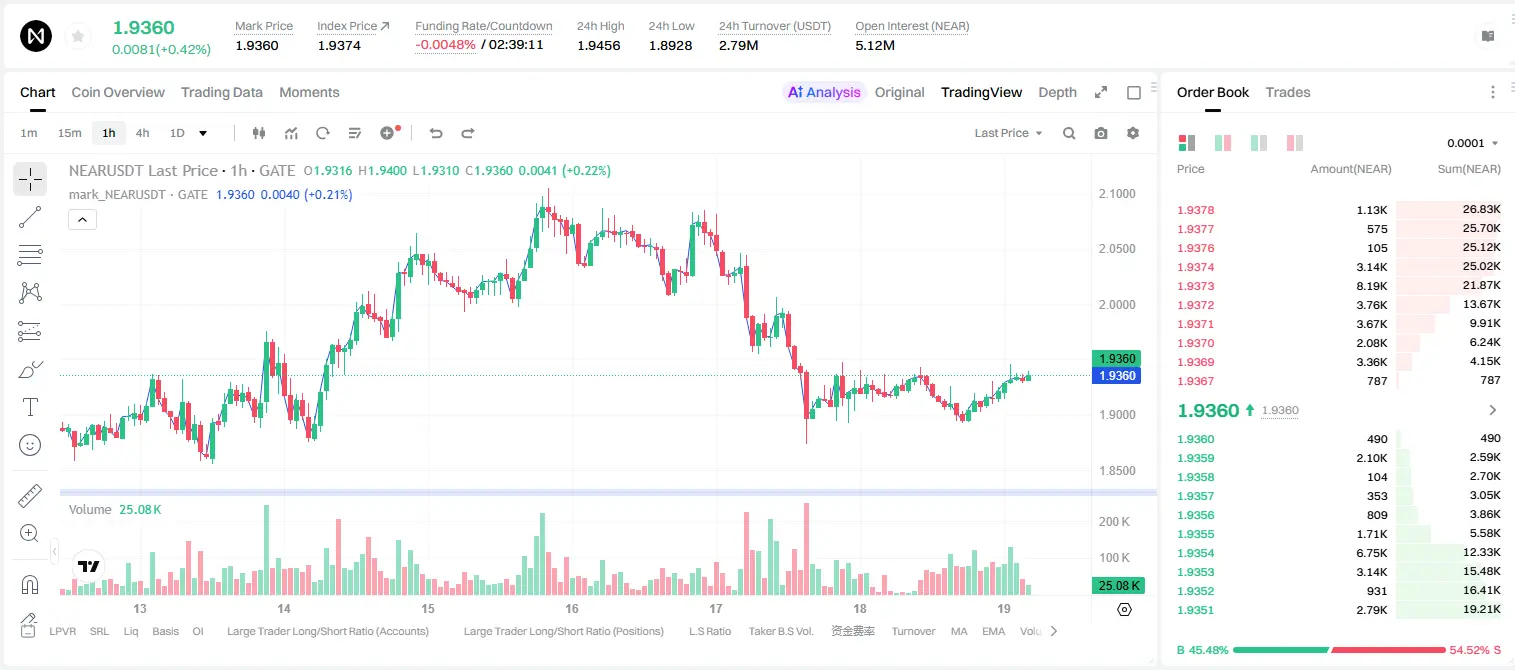Open the ruler measure tool
1515x670 pixels.
click(x=30, y=496)
